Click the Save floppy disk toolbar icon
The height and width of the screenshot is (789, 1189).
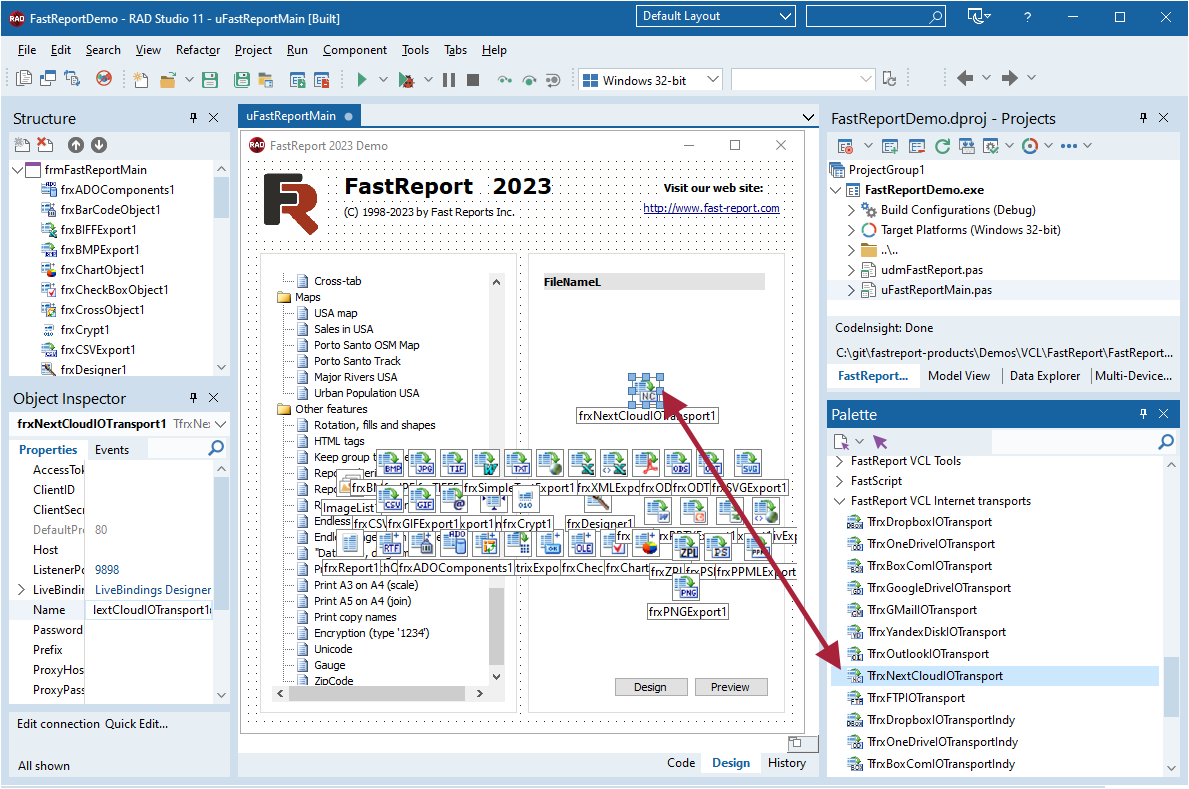pyautogui.click(x=210, y=80)
